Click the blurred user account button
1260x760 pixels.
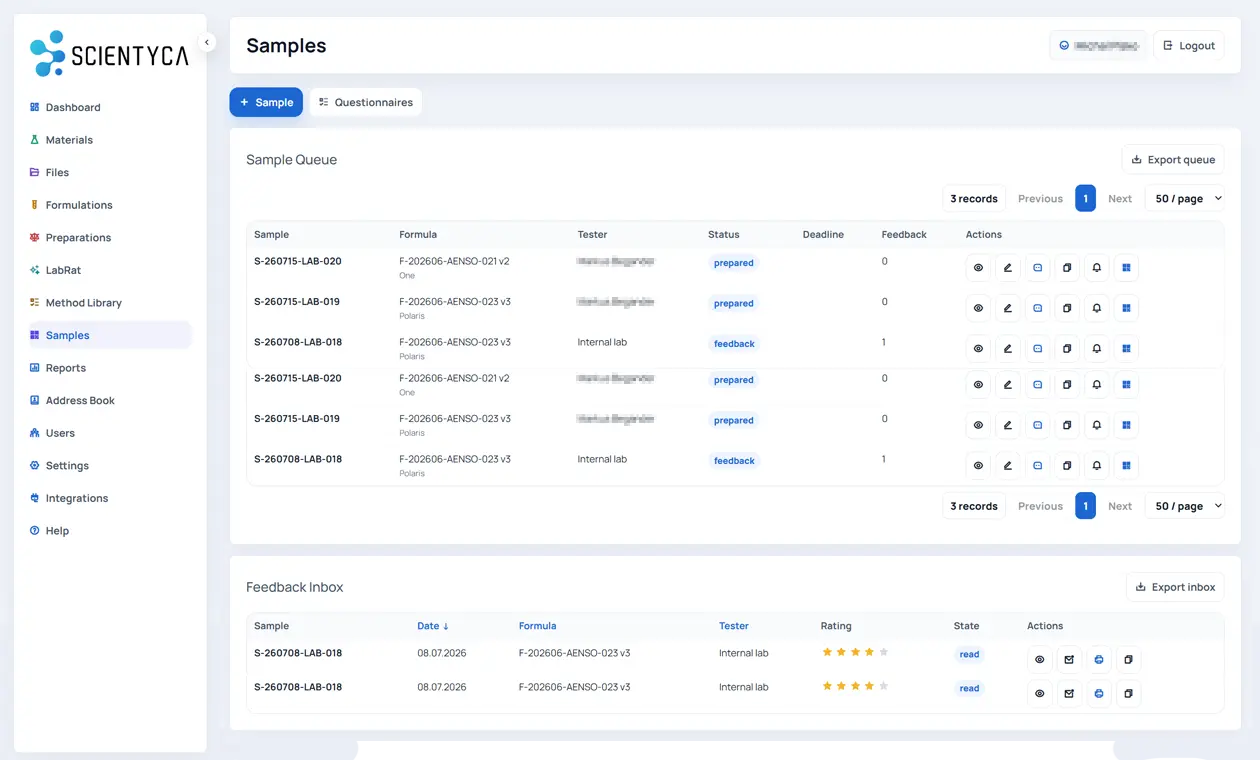point(1098,45)
